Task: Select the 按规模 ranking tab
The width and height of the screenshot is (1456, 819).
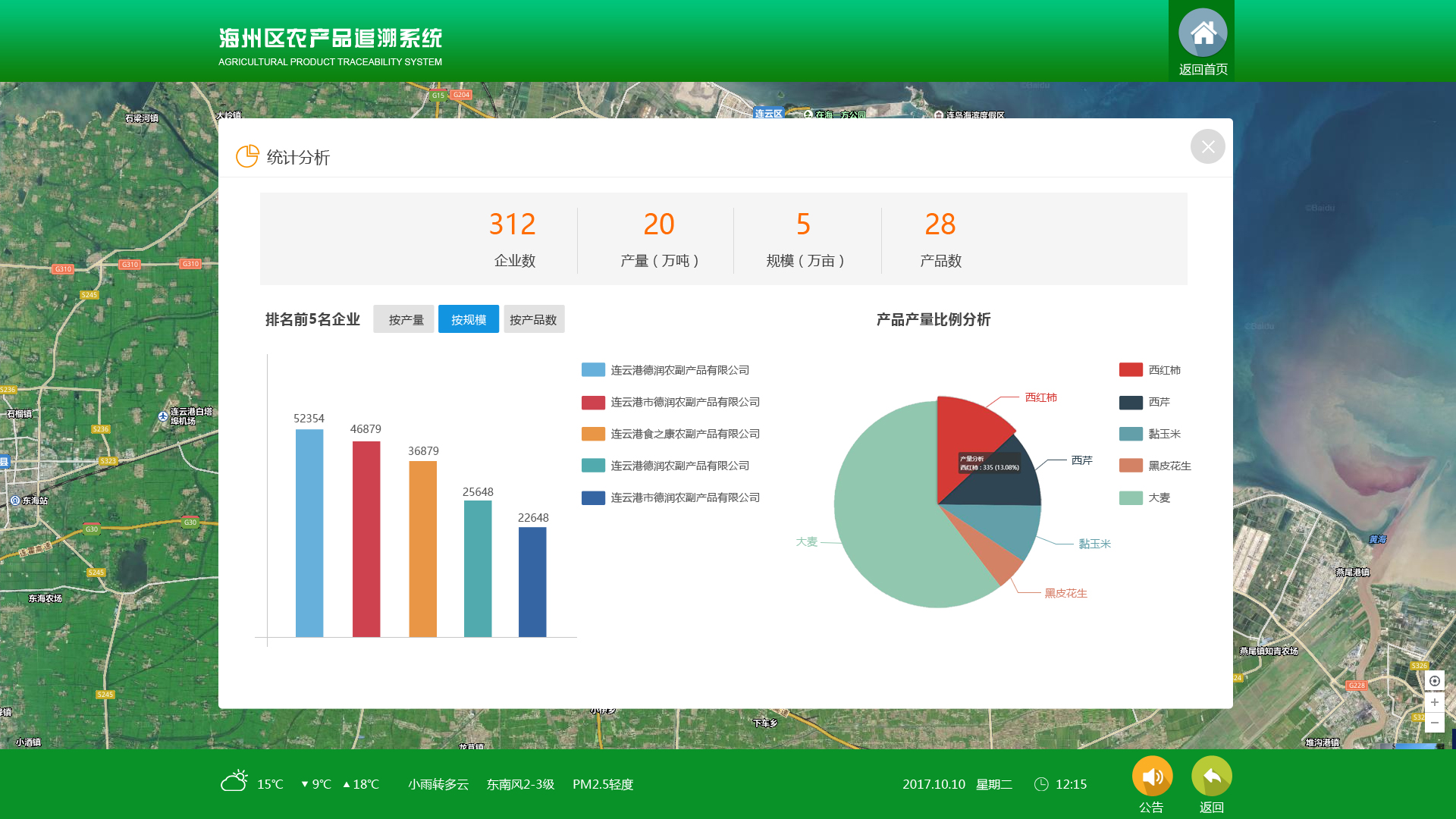Action: [469, 319]
